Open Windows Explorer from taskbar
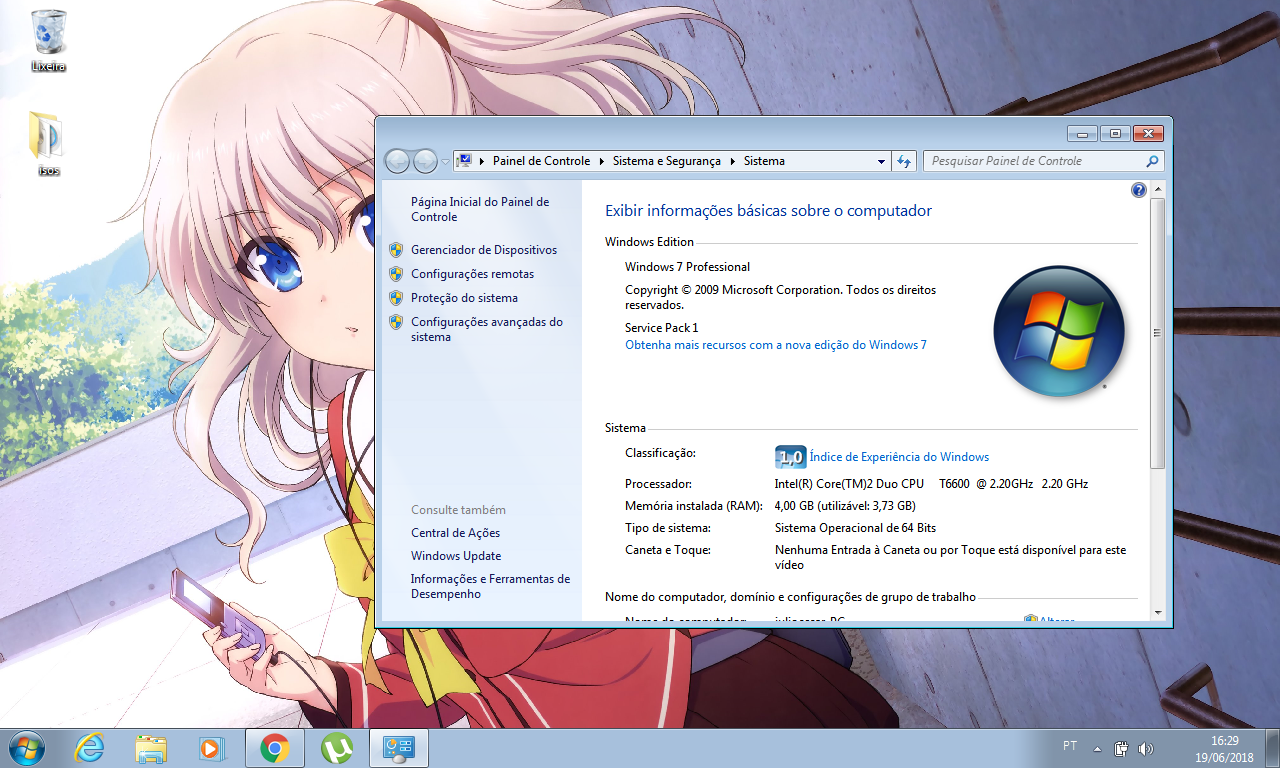This screenshot has height=768, width=1280. pos(152,747)
